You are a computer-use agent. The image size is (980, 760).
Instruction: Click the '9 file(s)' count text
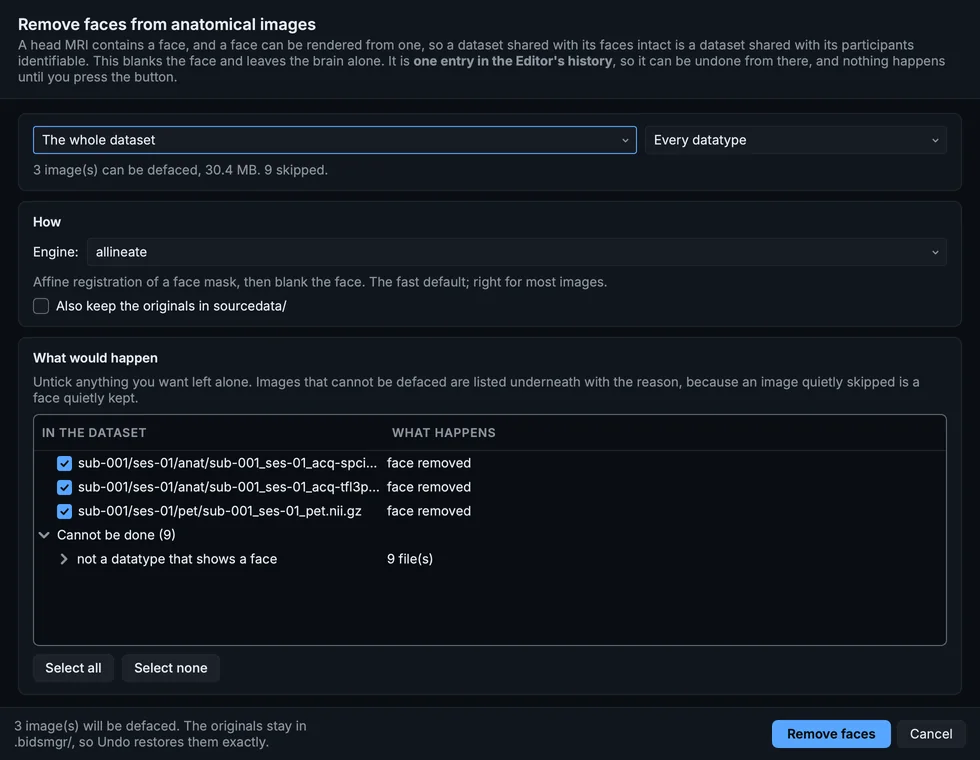410,559
